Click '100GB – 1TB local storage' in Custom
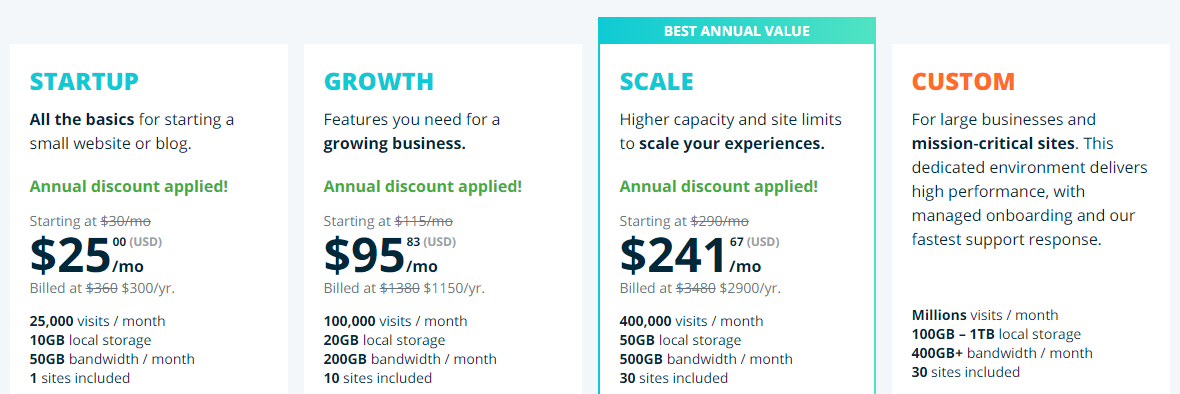The image size is (1180, 394). (x=996, y=334)
